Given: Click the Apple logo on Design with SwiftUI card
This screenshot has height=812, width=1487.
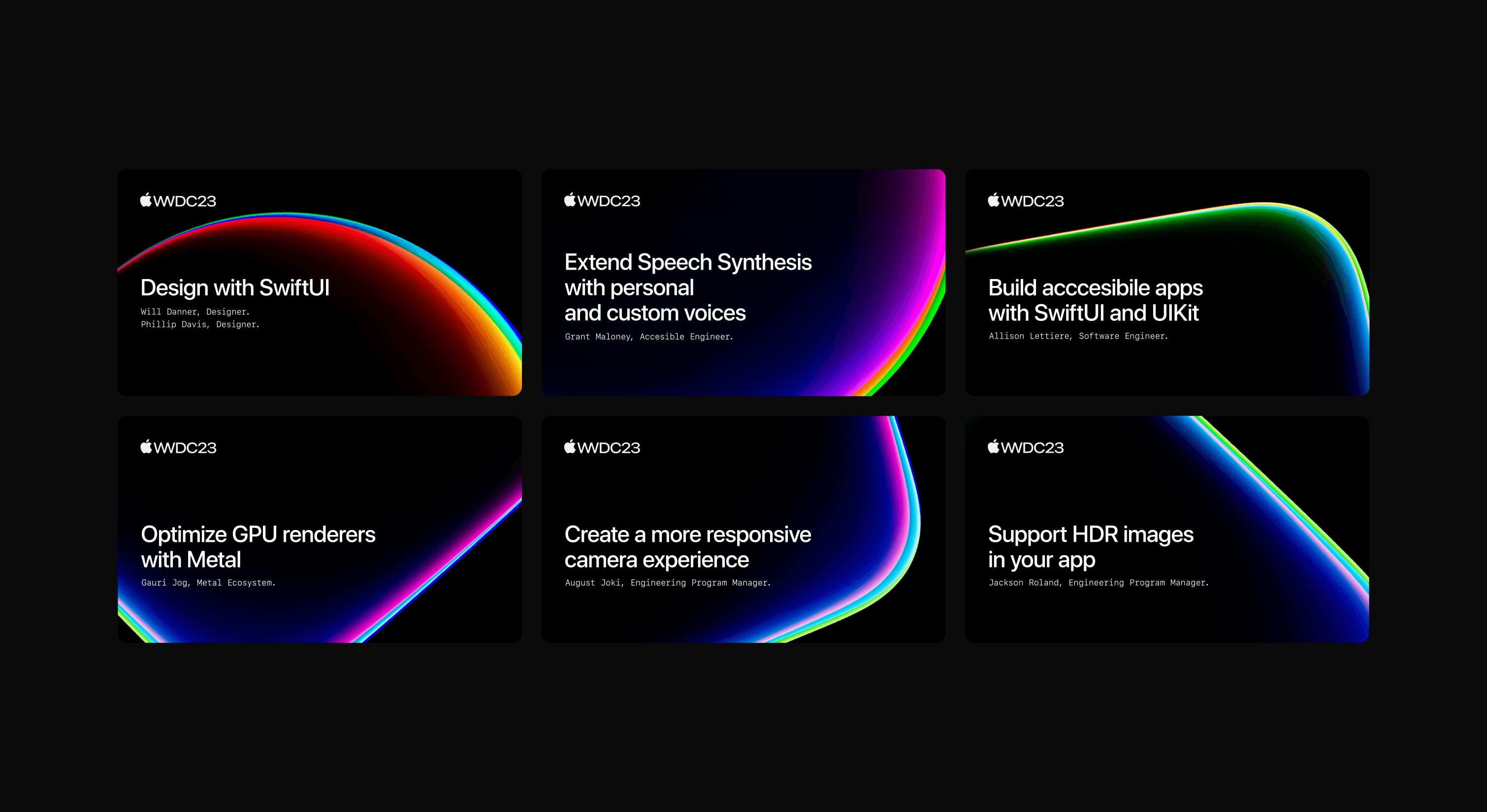Looking at the screenshot, I should coord(146,200).
